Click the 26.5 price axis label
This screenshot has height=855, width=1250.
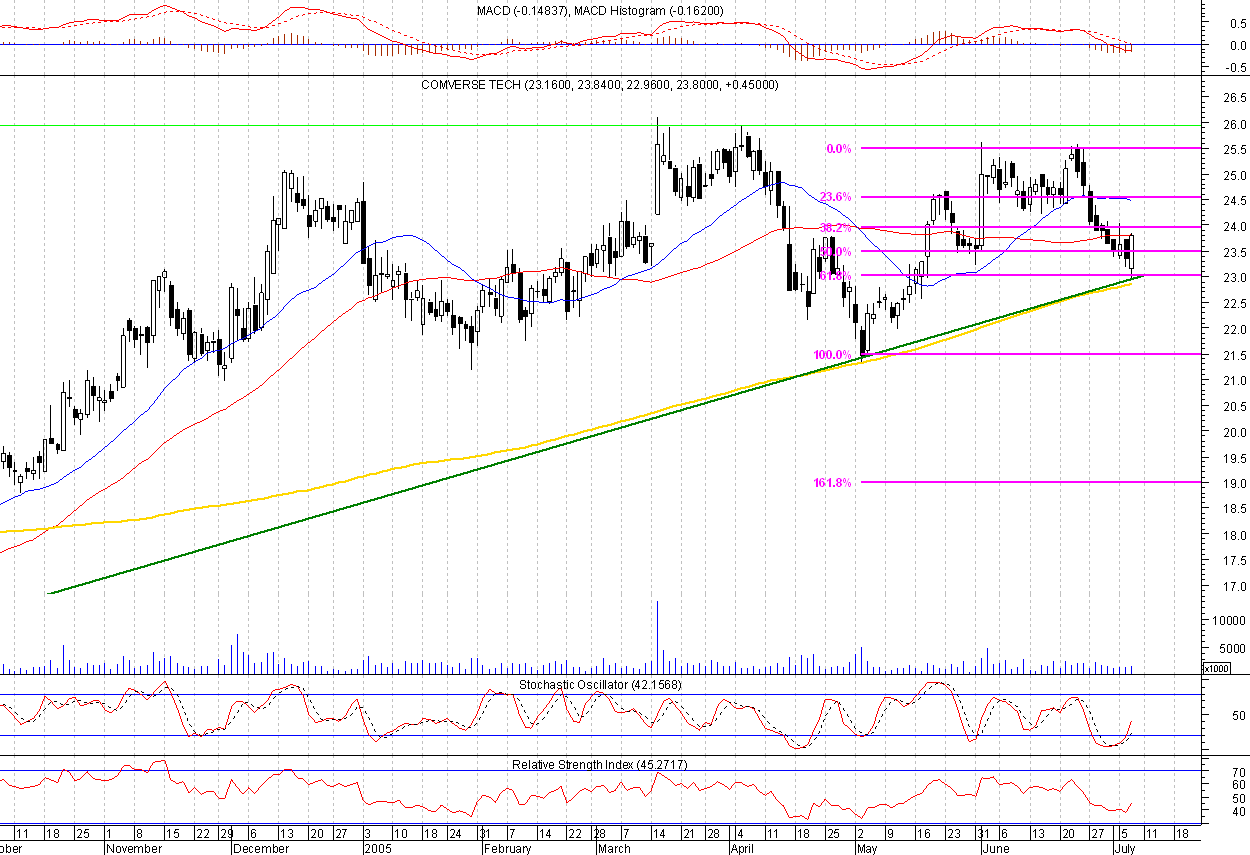click(x=1233, y=99)
